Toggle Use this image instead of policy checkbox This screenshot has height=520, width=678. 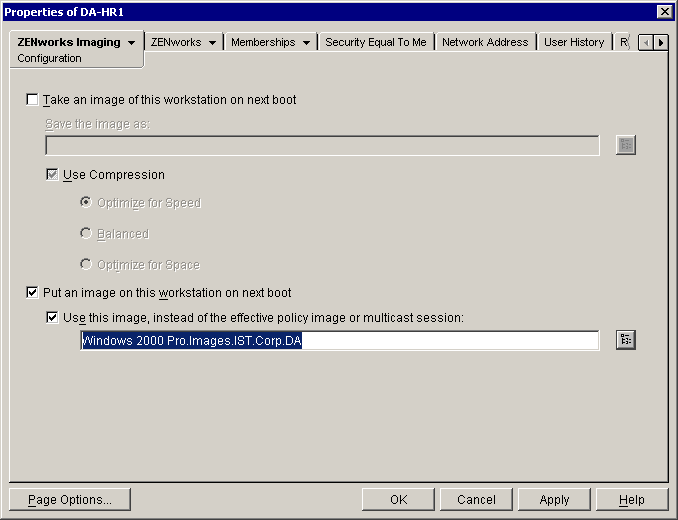[52, 318]
